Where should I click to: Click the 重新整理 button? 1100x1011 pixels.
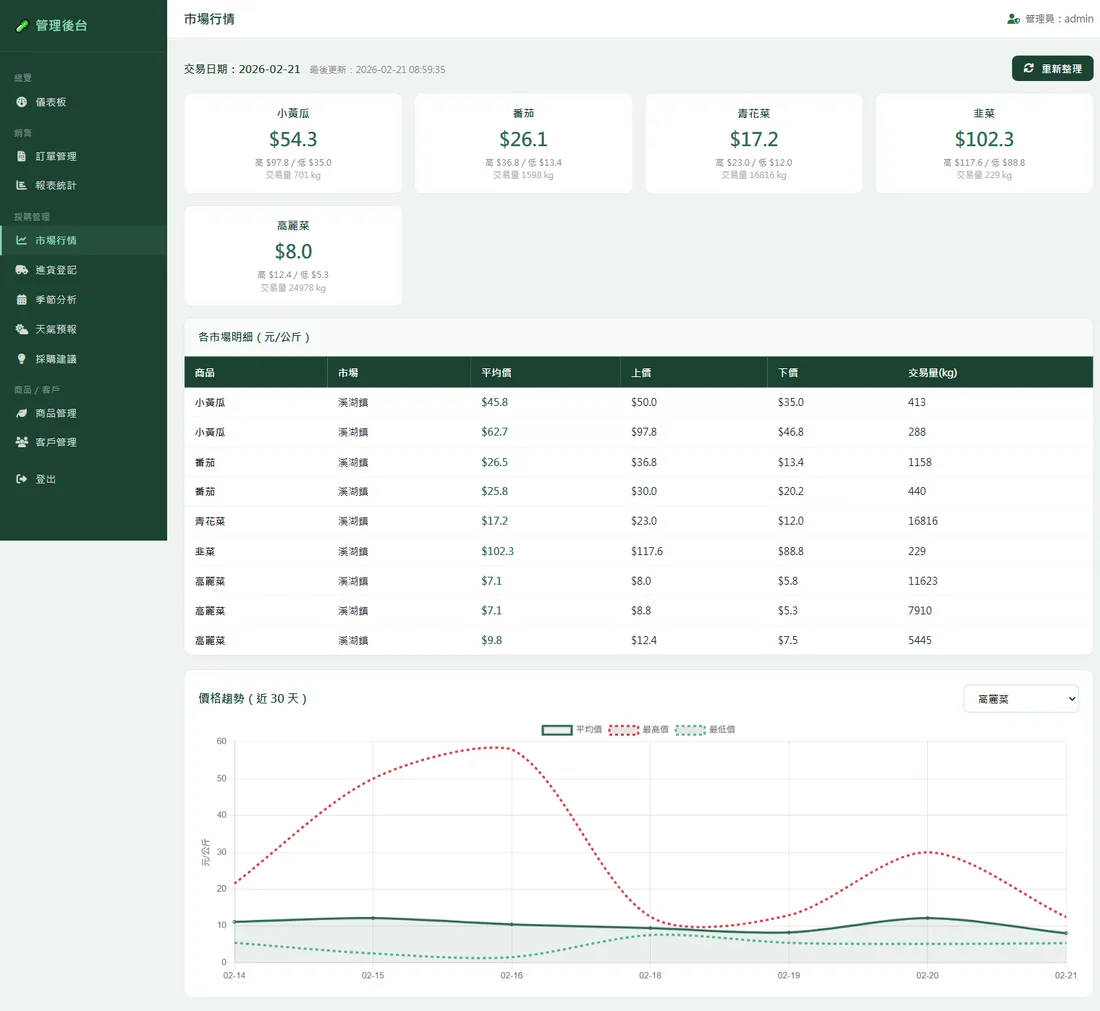(x=1052, y=68)
